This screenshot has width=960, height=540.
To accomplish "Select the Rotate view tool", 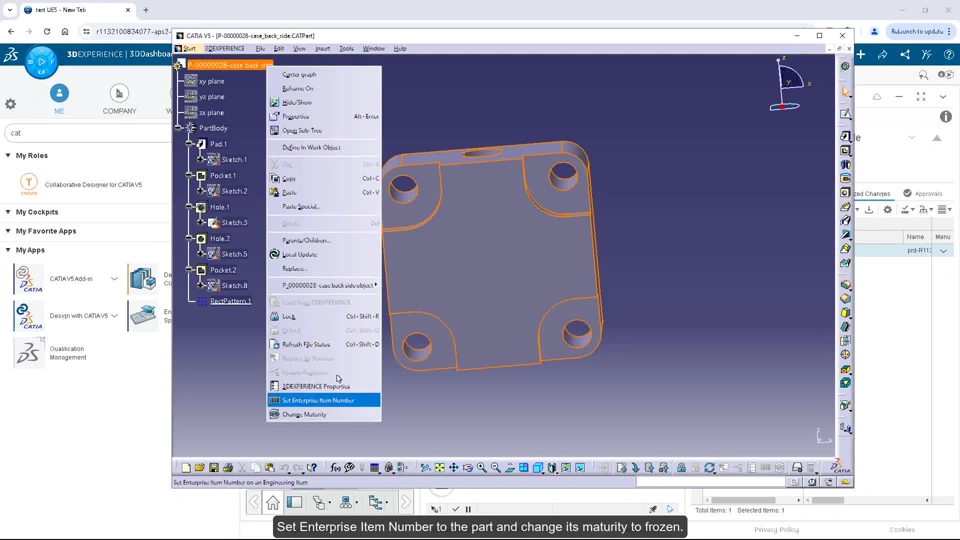I will click(x=468, y=468).
